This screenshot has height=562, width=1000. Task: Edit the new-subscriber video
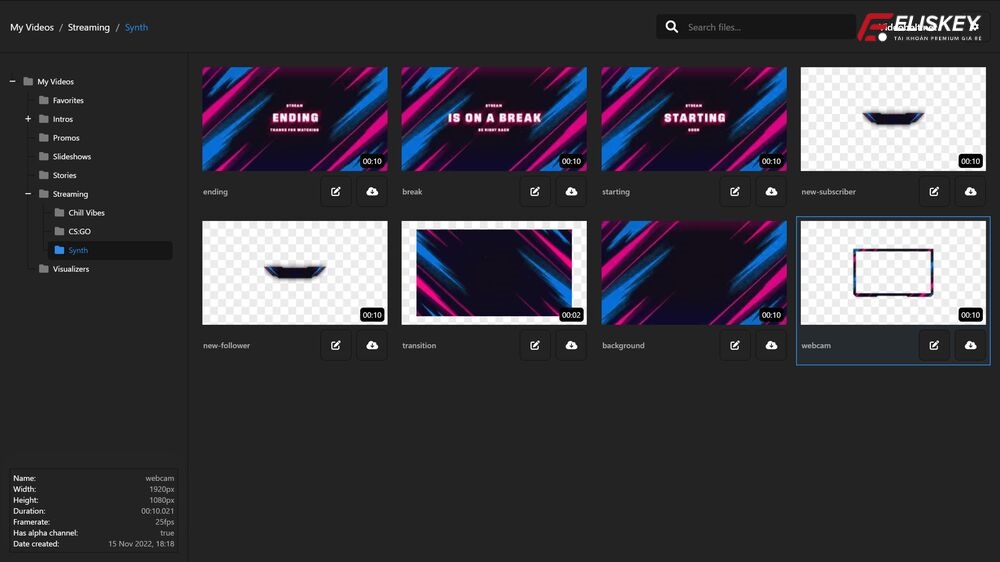click(934, 191)
